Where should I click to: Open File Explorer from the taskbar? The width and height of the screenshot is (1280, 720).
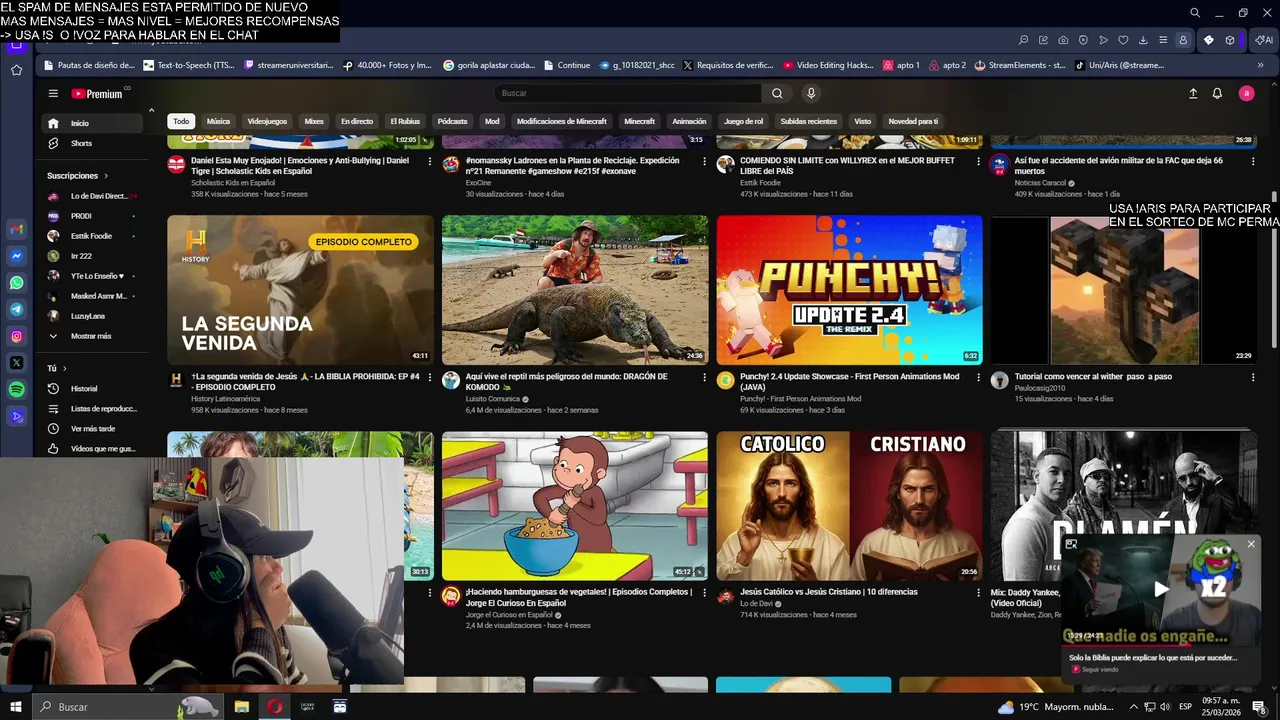click(x=242, y=707)
